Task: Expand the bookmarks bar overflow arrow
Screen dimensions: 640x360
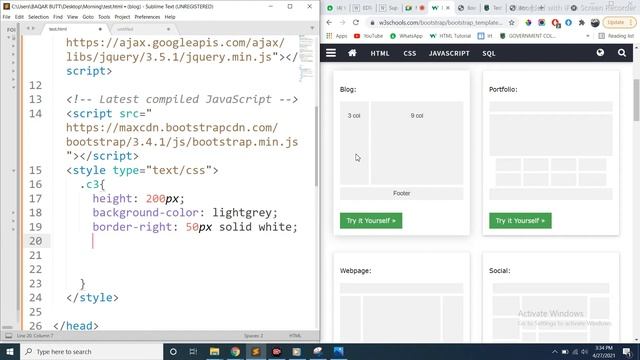Action: coord(588,36)
